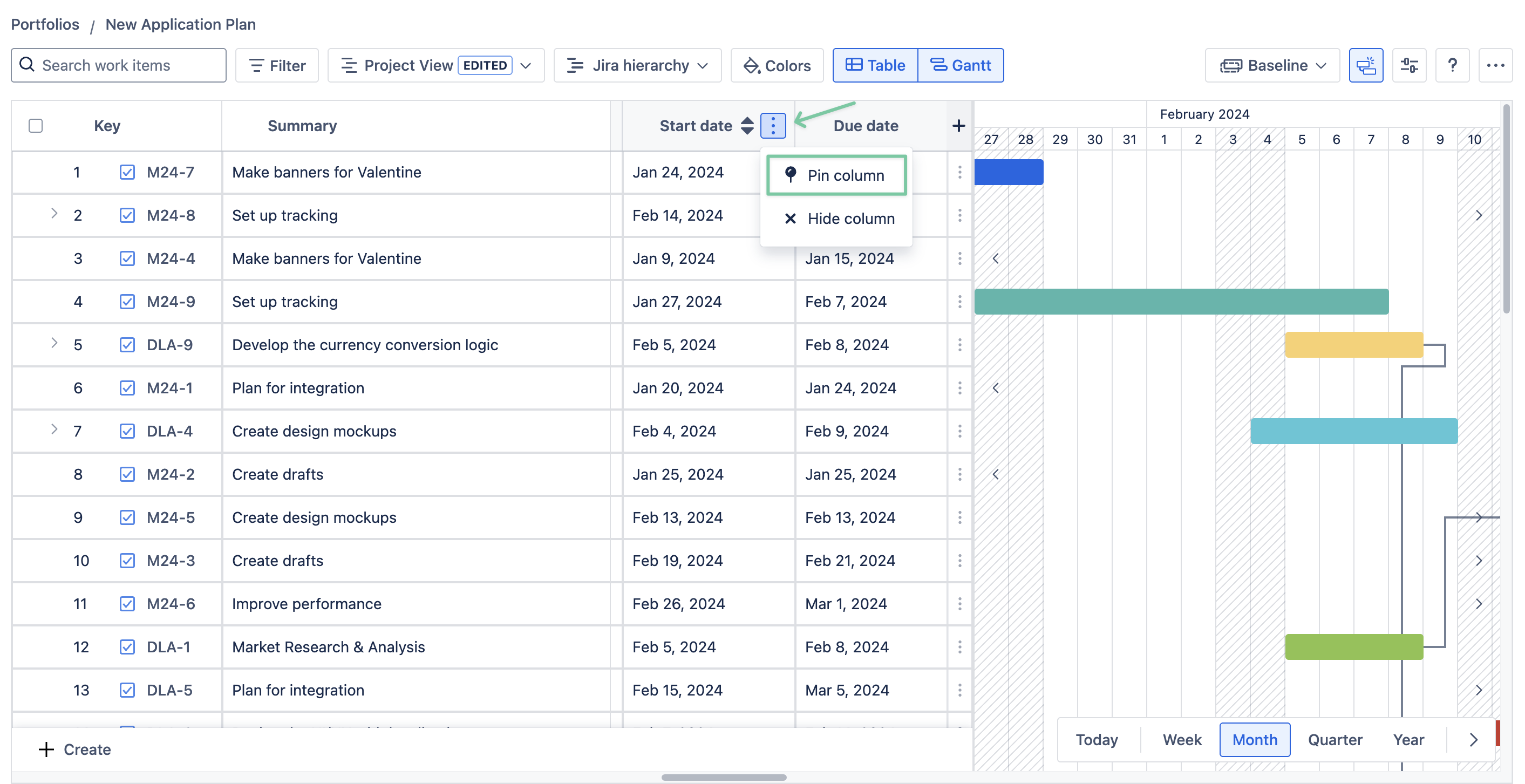Open view settings sliders icon
Image resolution: width=1525 pixels, height=784 pixels.
click(x=1409, y=65)
